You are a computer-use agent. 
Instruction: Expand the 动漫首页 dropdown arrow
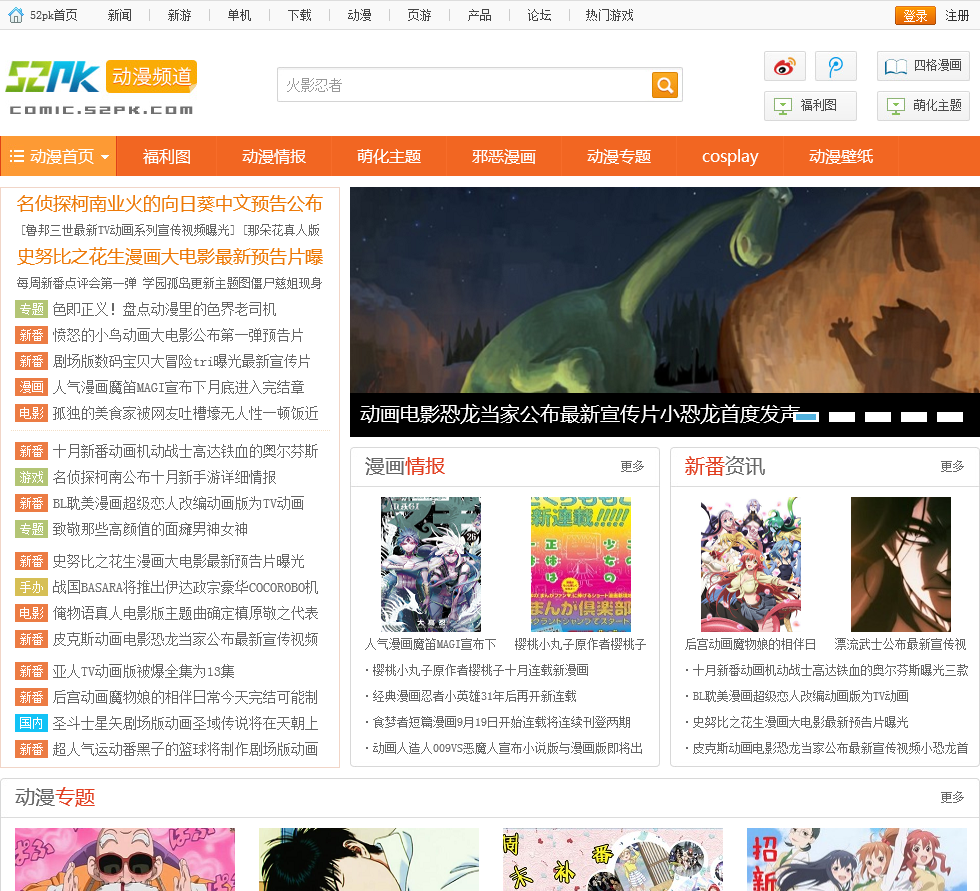tap(105, 157)
